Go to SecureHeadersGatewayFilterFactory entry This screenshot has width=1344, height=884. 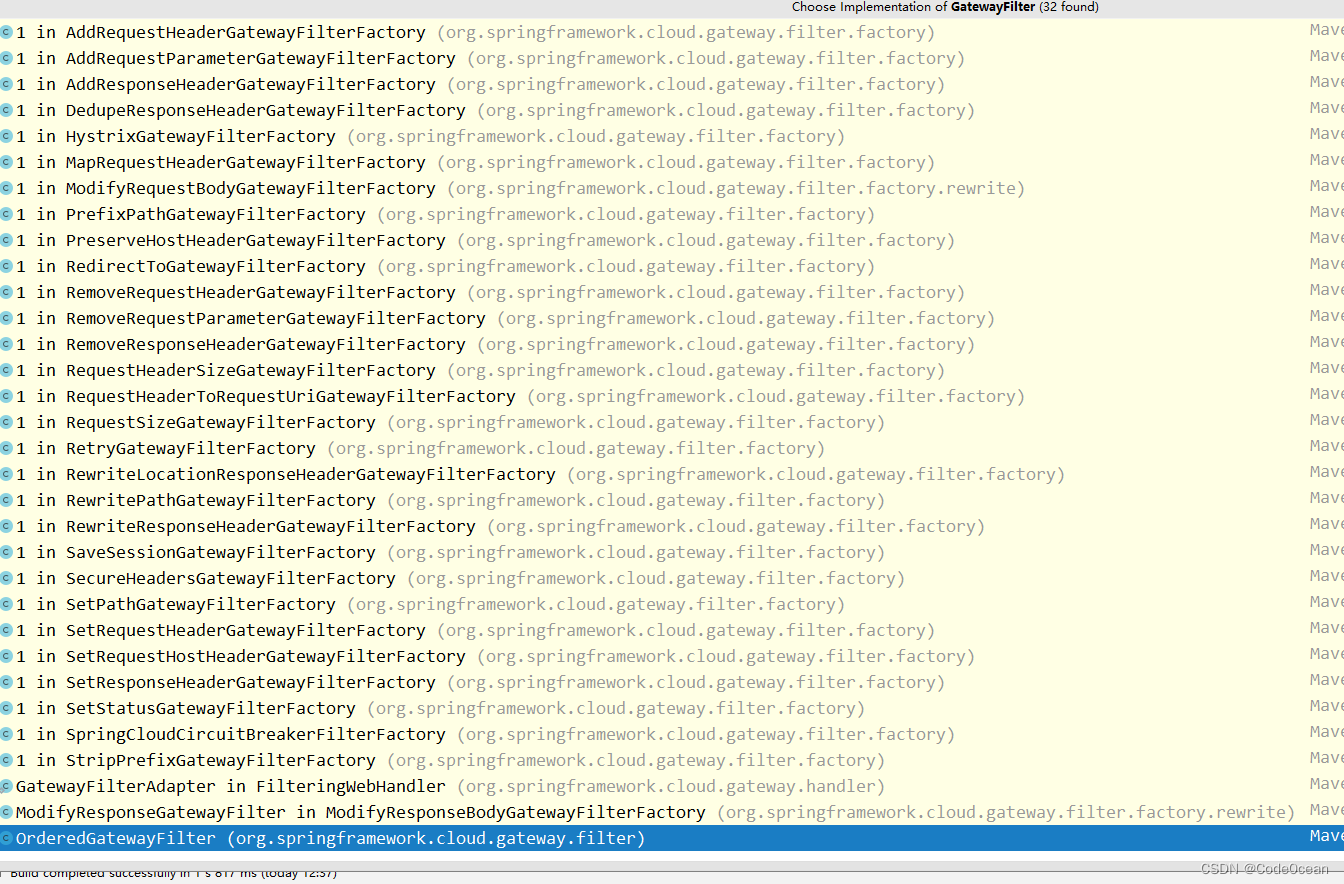point(672,578)
